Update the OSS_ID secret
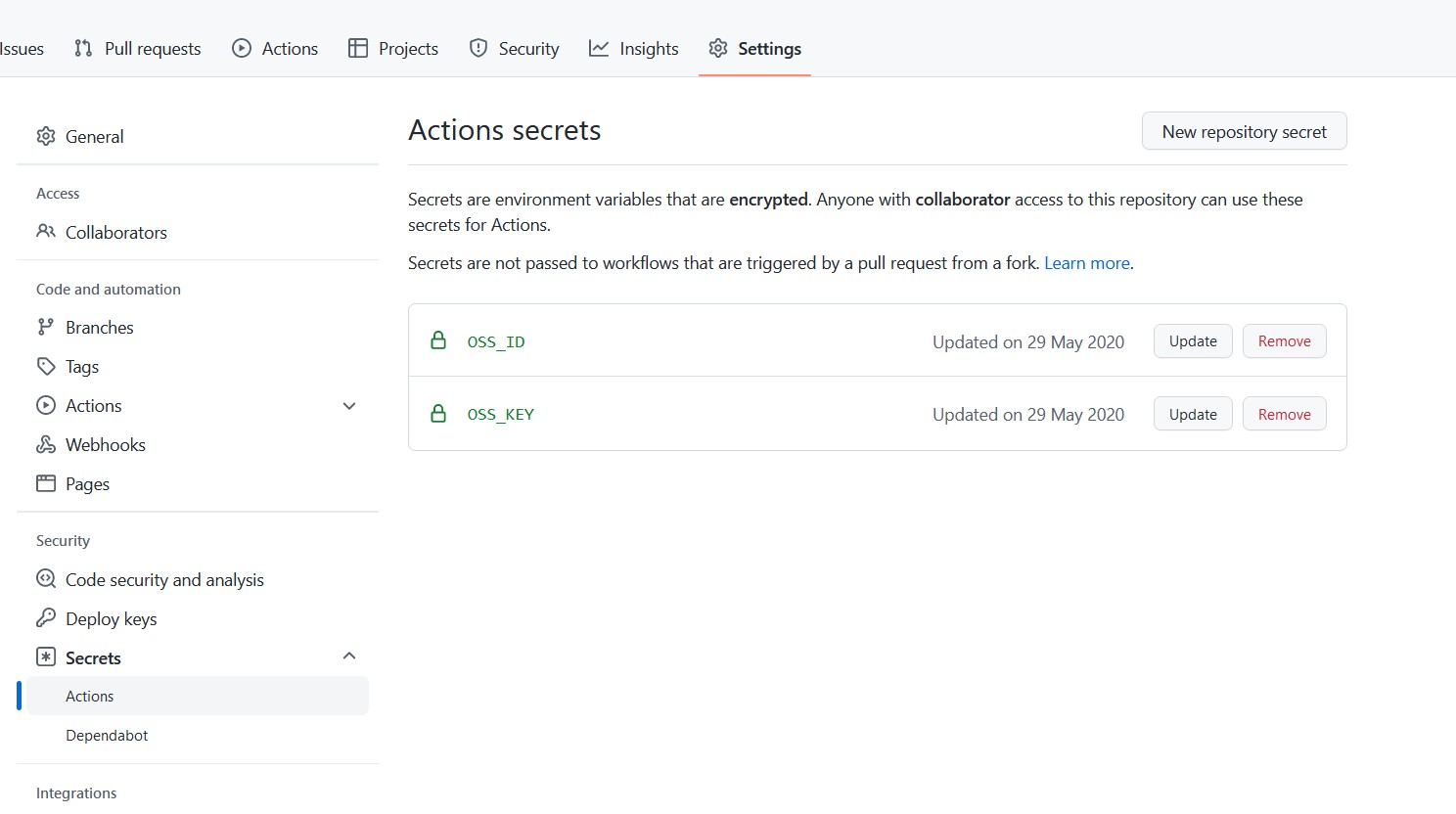 [1193, 341]
